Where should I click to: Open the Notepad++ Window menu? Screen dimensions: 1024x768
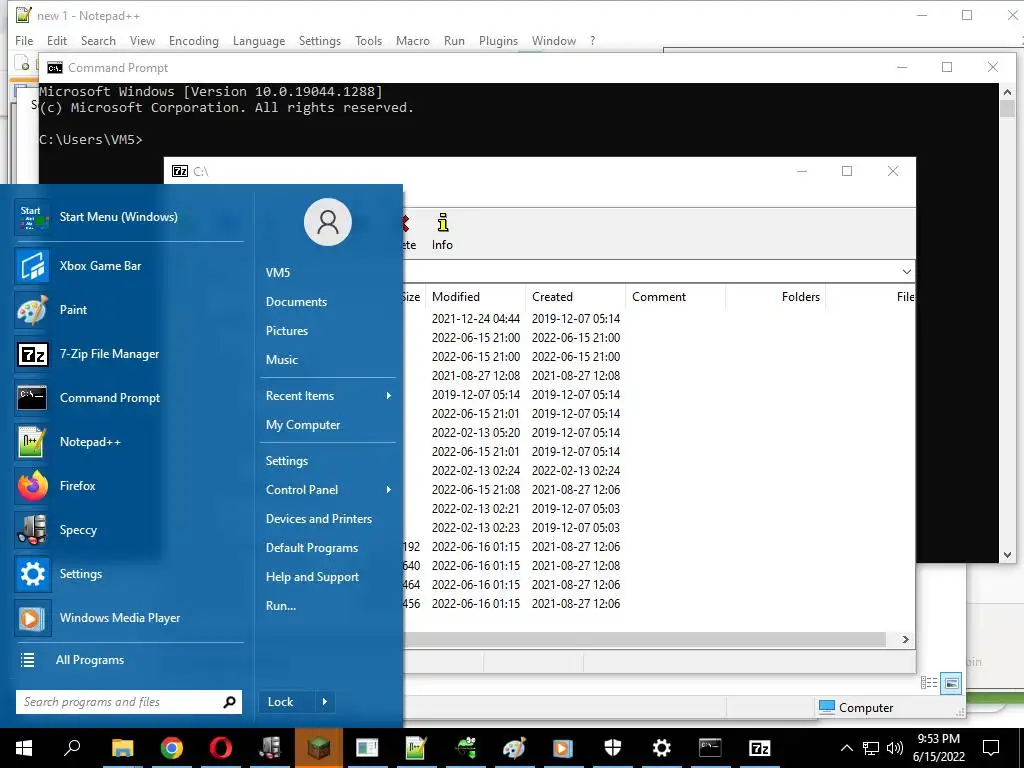[554, 40]
